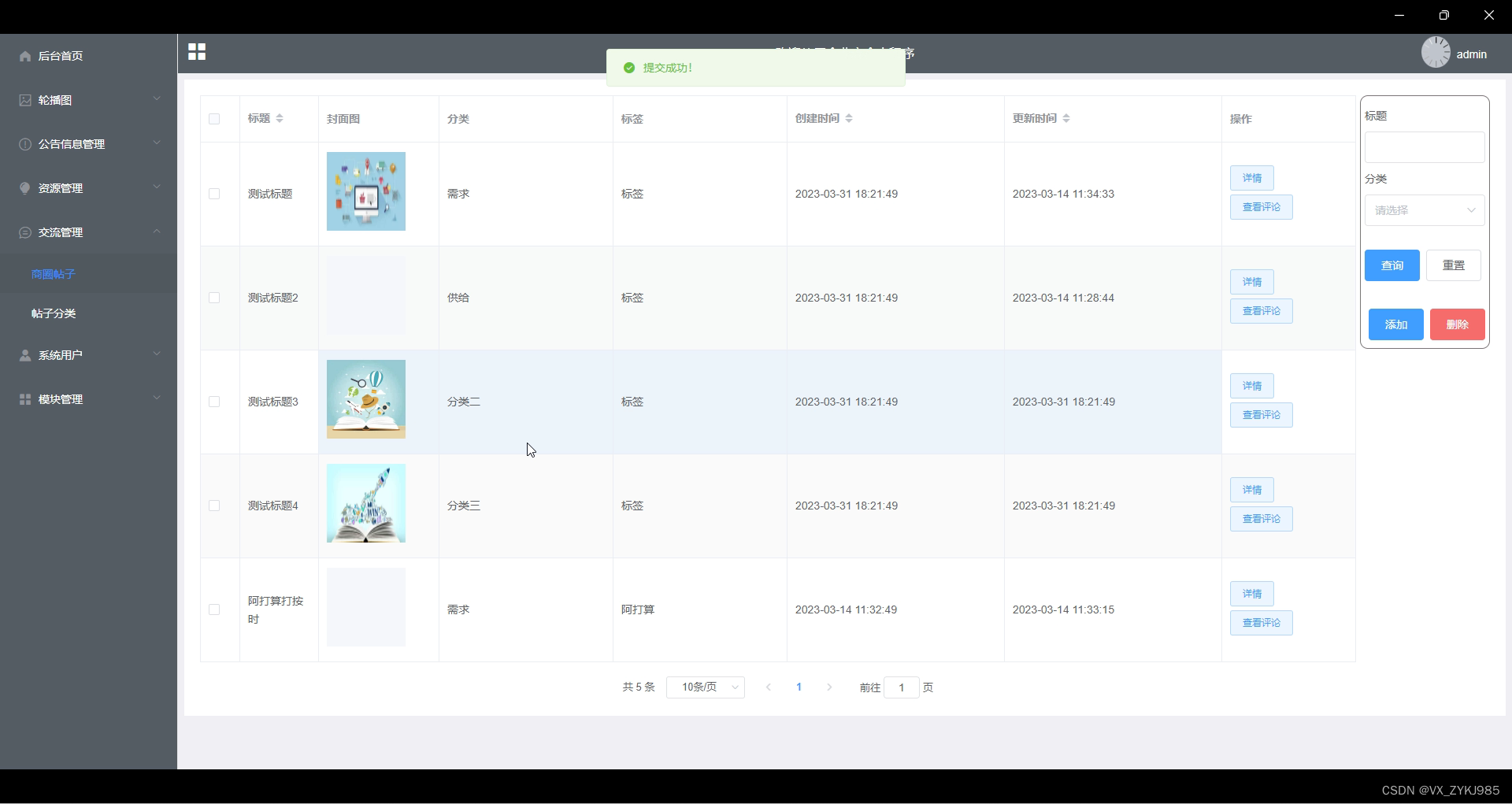
Task: Expand the 系统用户 menu chevron
Action: click(x=157, y=354)
